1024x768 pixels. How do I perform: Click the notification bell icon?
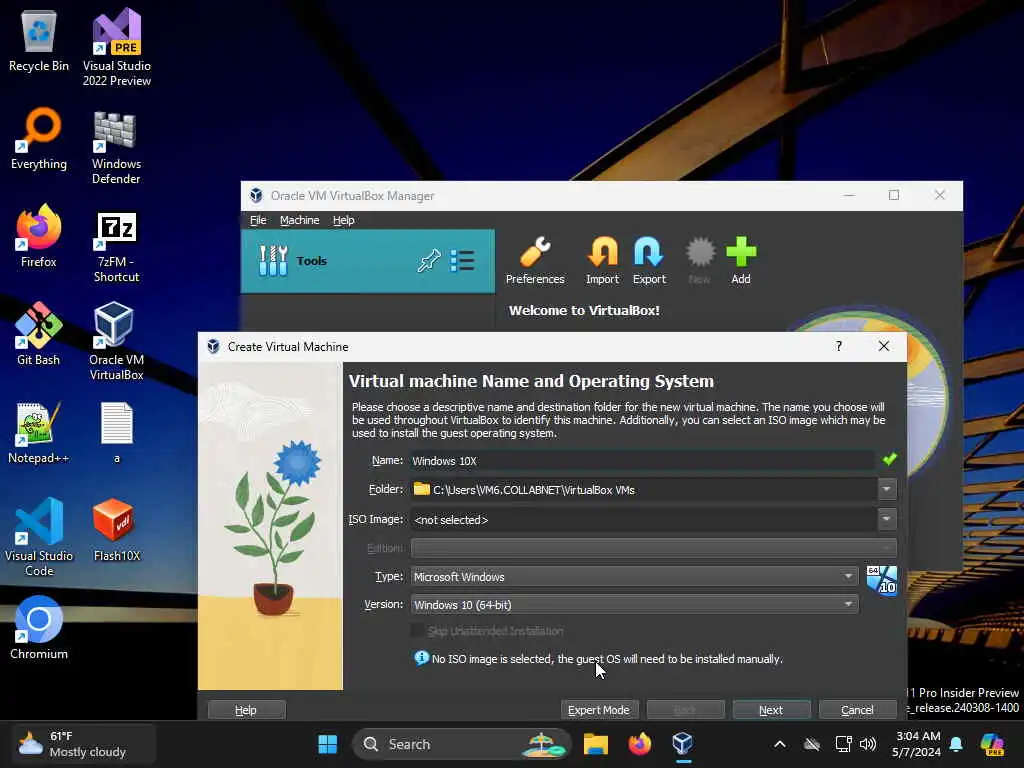[956, 744]
